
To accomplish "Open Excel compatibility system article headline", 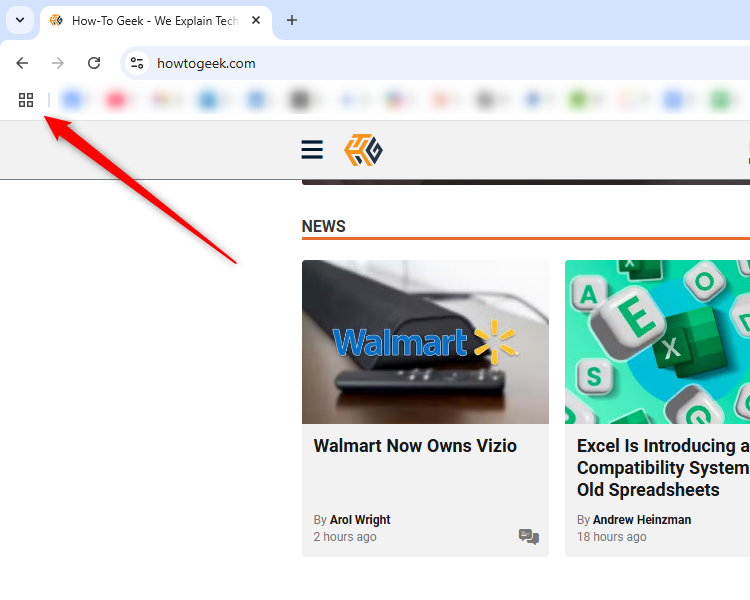I will tap(663, 468).
